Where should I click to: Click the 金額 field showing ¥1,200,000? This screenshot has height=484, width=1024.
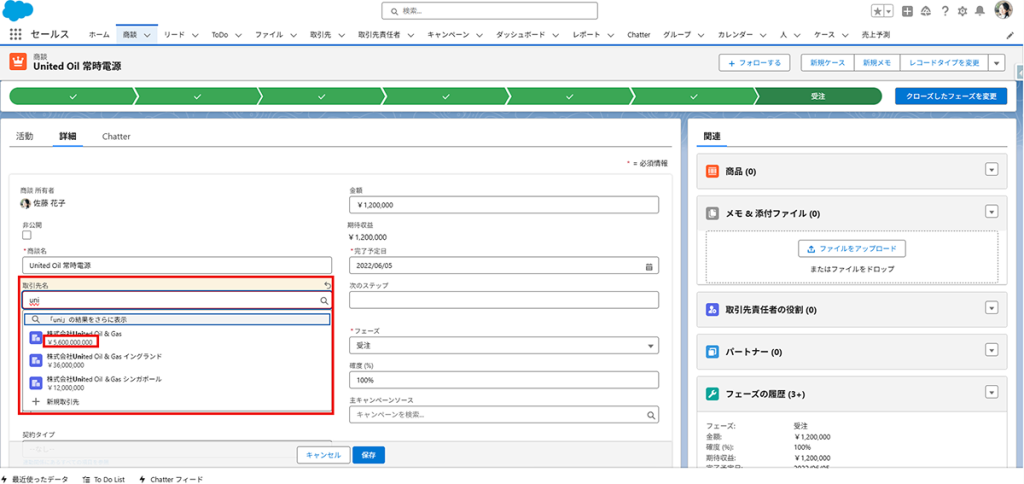(504, 204)
